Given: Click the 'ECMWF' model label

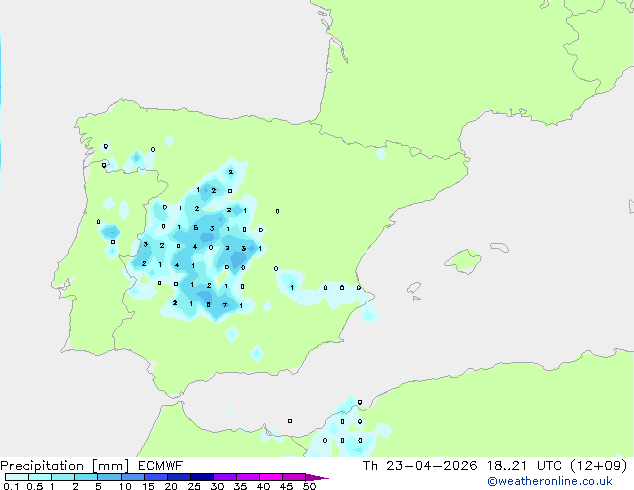Looking at the screenshot, I should click(x=161, y=466).
